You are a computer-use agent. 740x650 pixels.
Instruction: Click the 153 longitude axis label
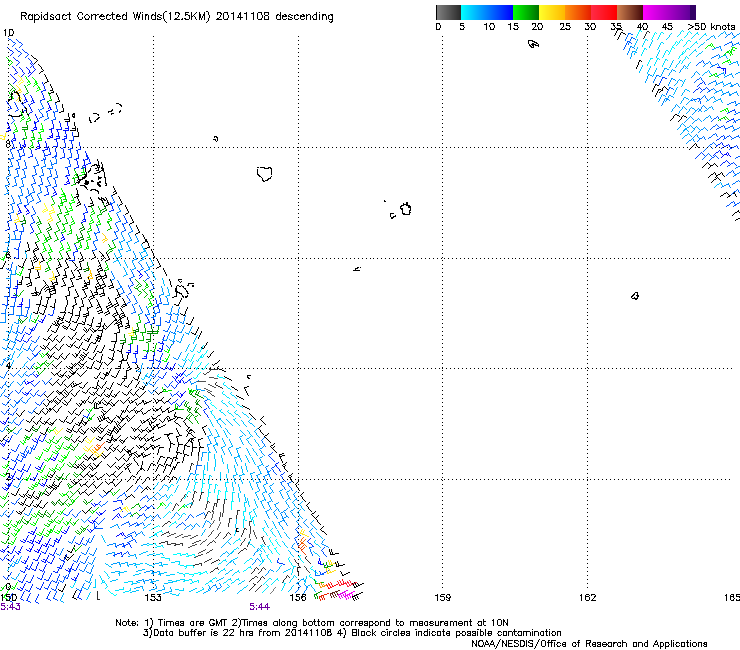(153, 598)
